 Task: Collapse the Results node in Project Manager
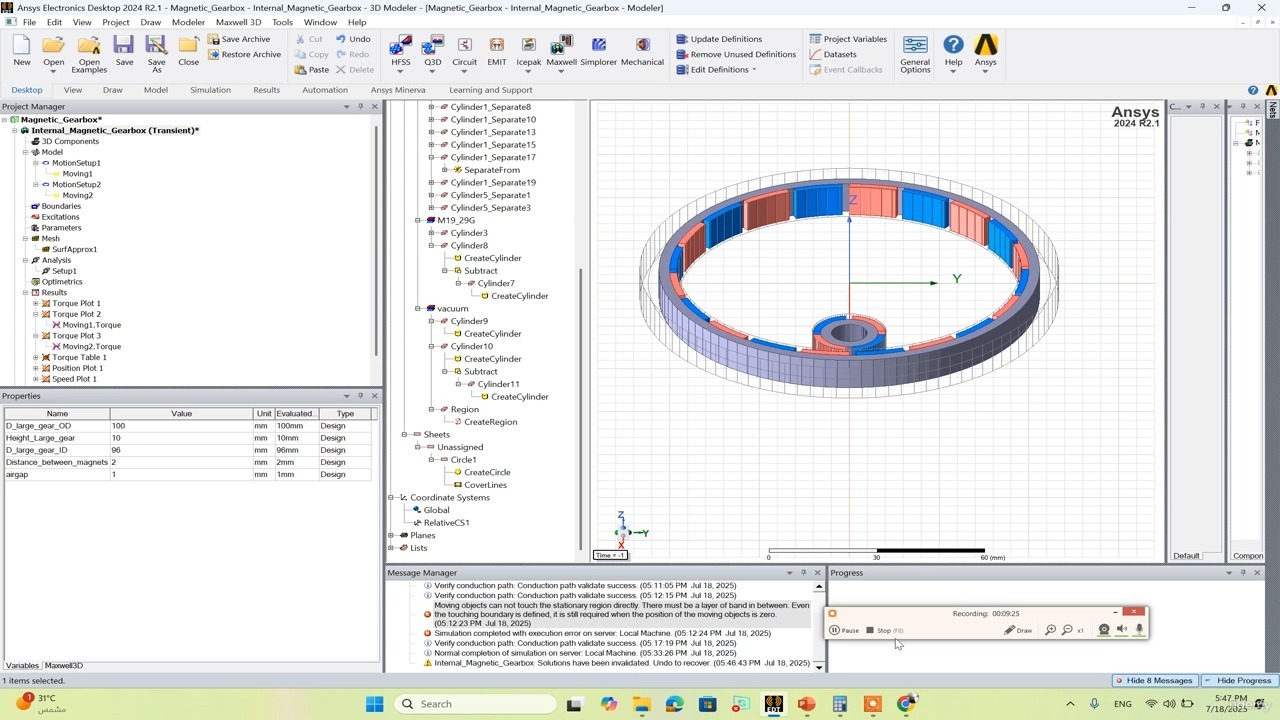point(26,293)
